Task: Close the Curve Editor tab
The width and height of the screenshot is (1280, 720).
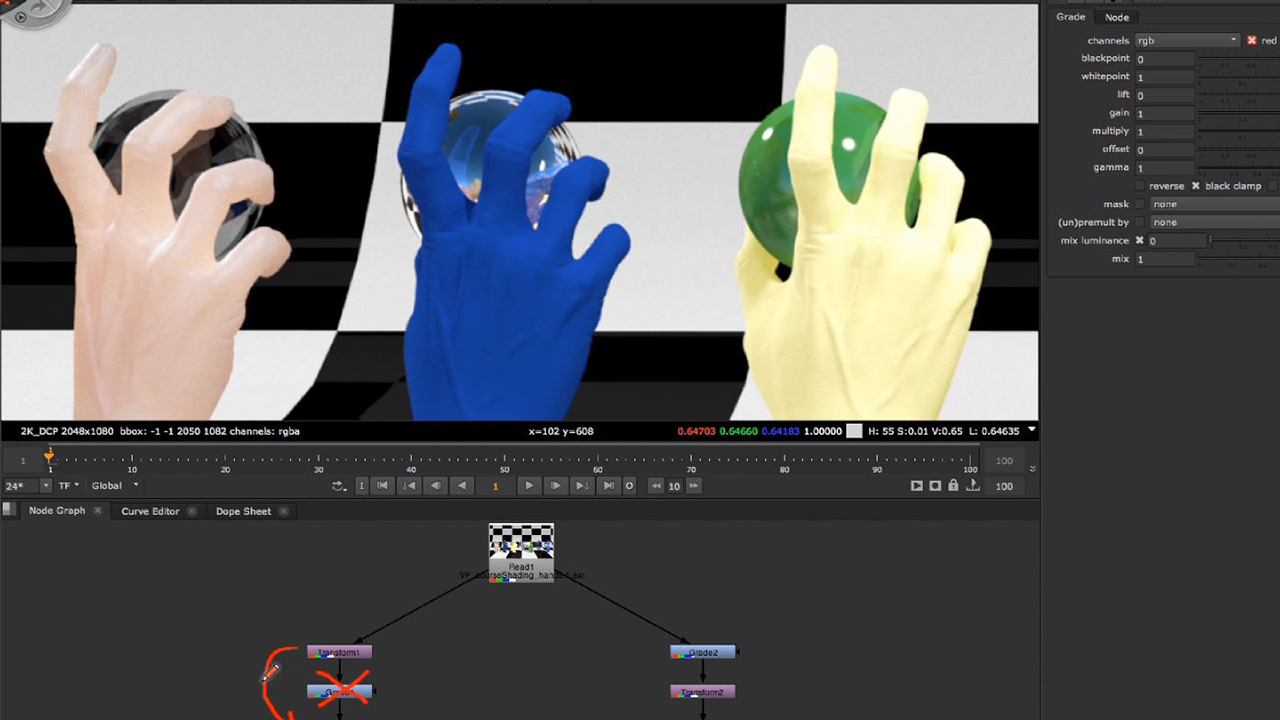Action: 192,511
